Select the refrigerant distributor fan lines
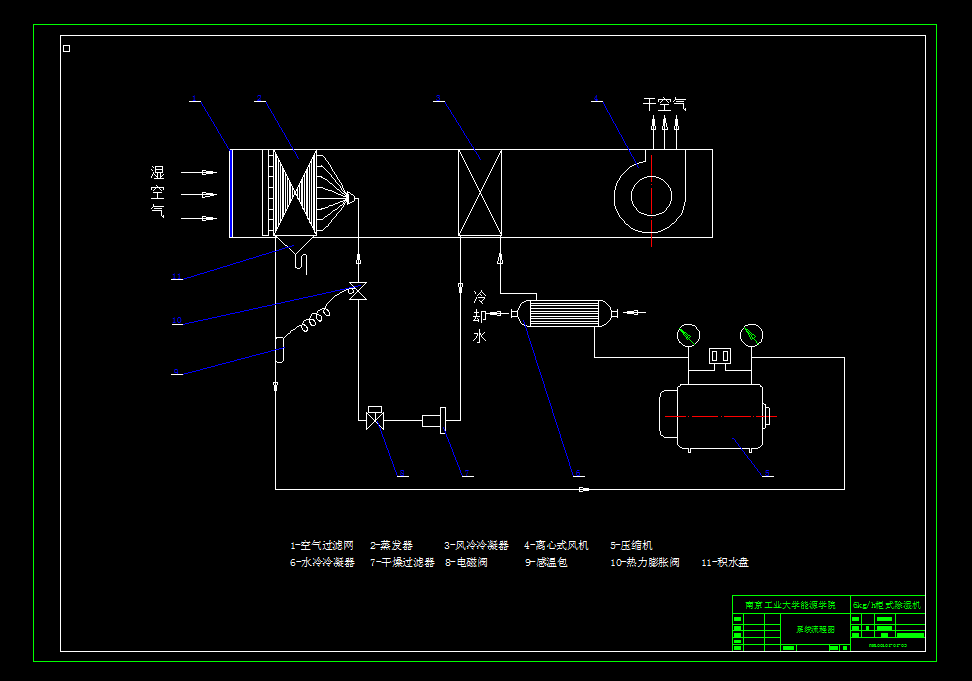The width and height of the screenshot is (972, 681). pyautogui.click(x=337, y=193)
